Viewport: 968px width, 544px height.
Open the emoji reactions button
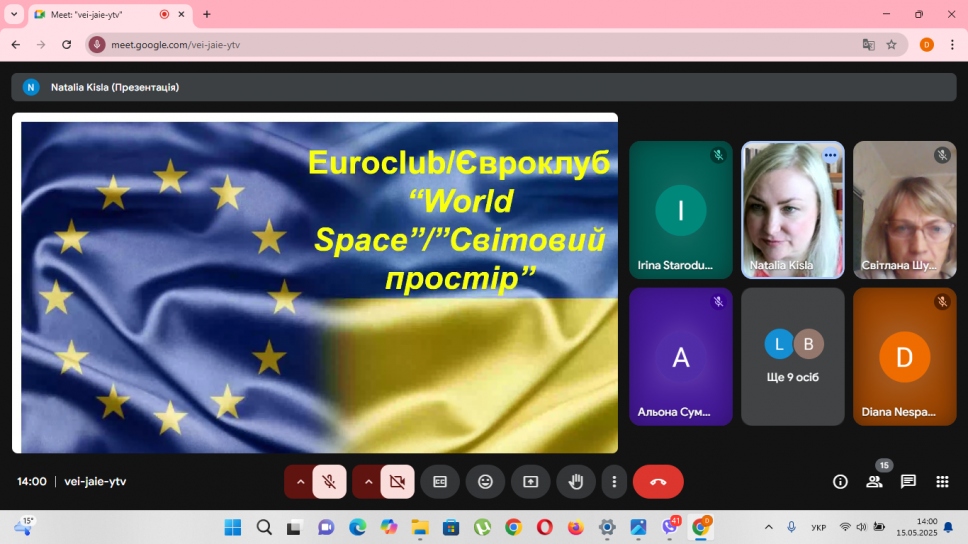(x=485, y=482)
